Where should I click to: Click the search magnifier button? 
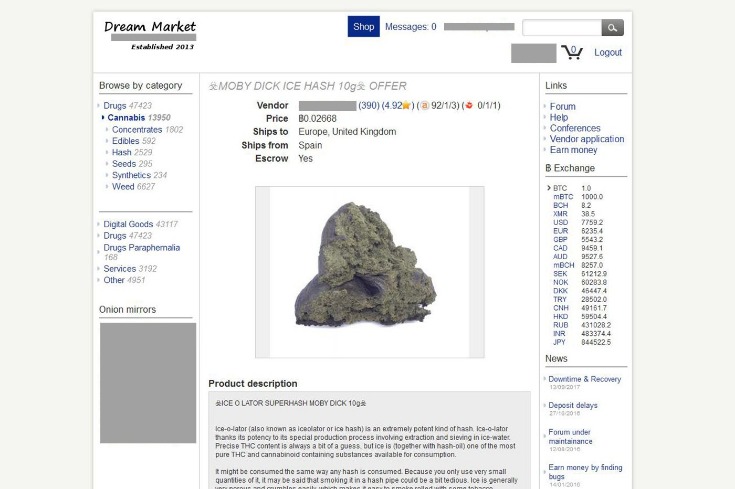[x=612, y=28]
